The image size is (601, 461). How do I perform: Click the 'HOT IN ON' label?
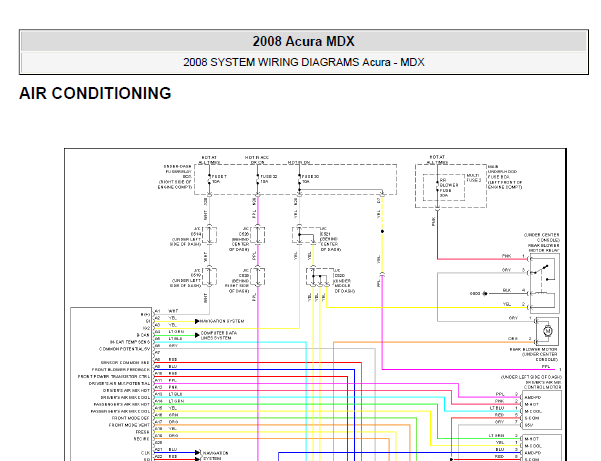[299, 163]
